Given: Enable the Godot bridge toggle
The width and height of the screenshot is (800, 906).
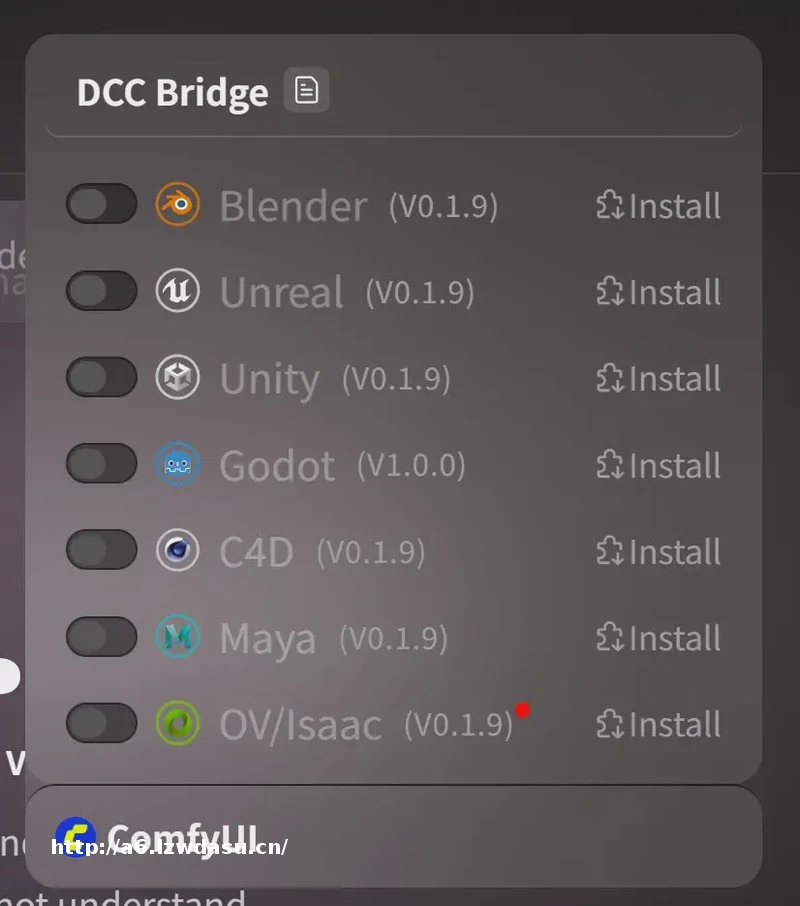Looking at the screenshot, I should click(100, 464).
